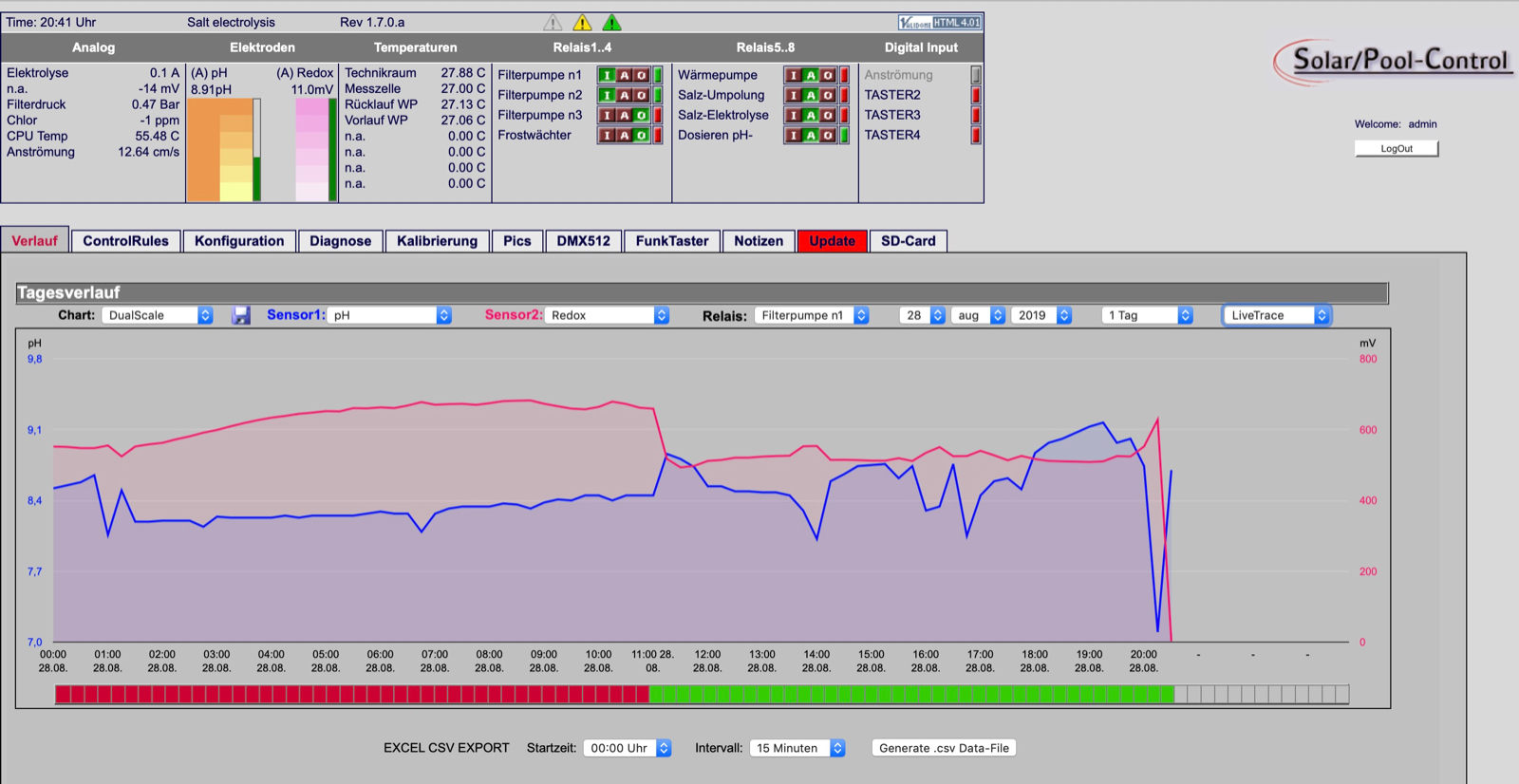Click the Solar/Pool-Control logo

[x=1394, y=61]
